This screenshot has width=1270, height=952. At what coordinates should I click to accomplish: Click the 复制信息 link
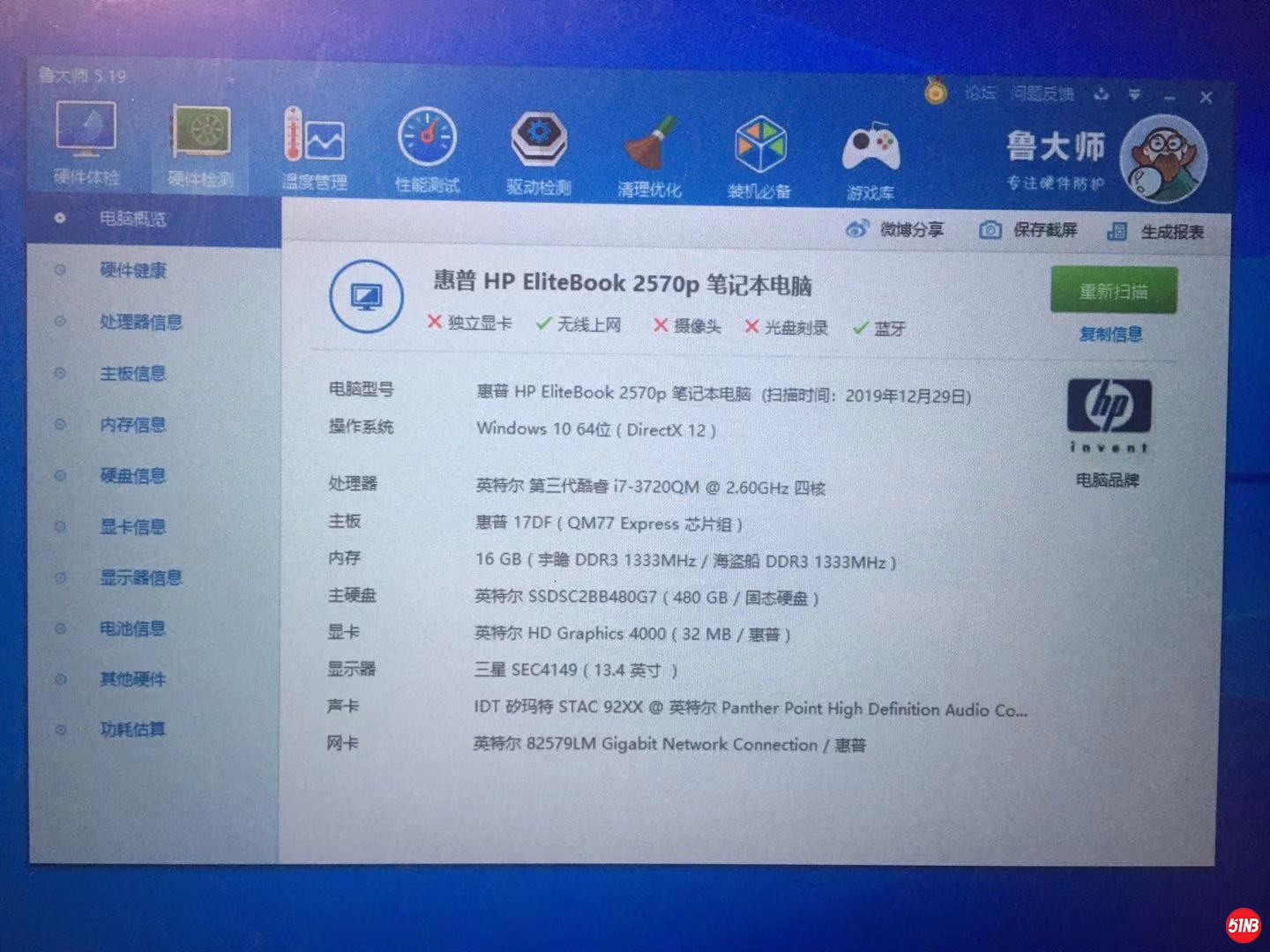[x=1110, y=334]
